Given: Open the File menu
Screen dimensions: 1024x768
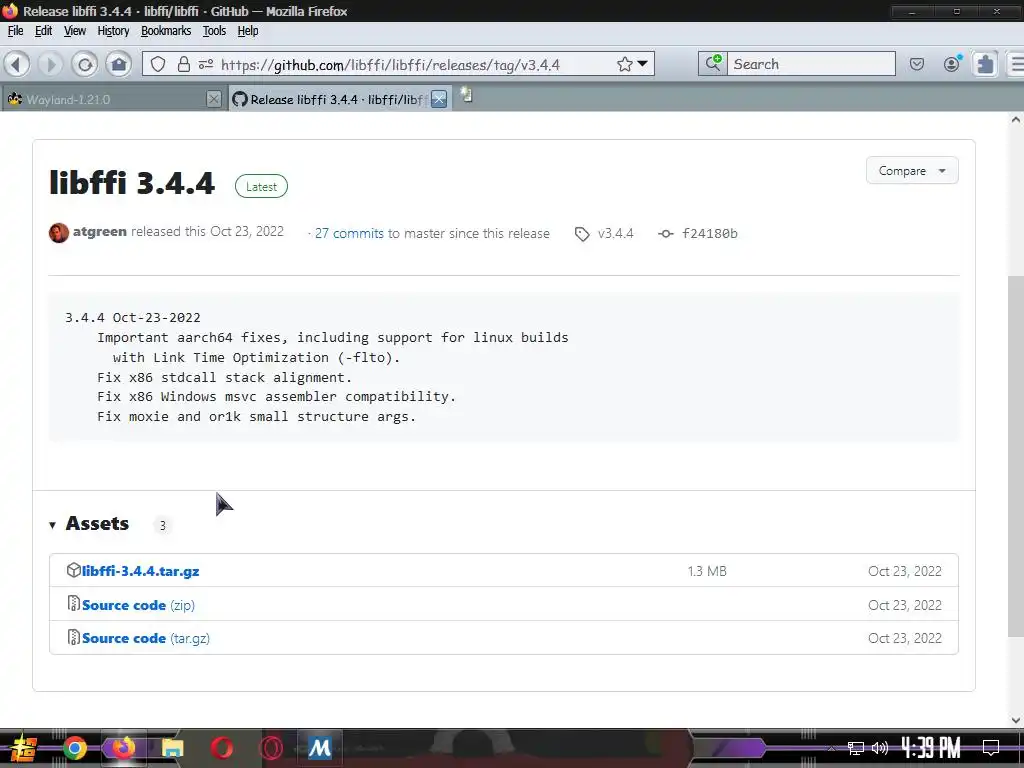Looking at the screenshot, I should pyautogui.click(x=15, y=31).
